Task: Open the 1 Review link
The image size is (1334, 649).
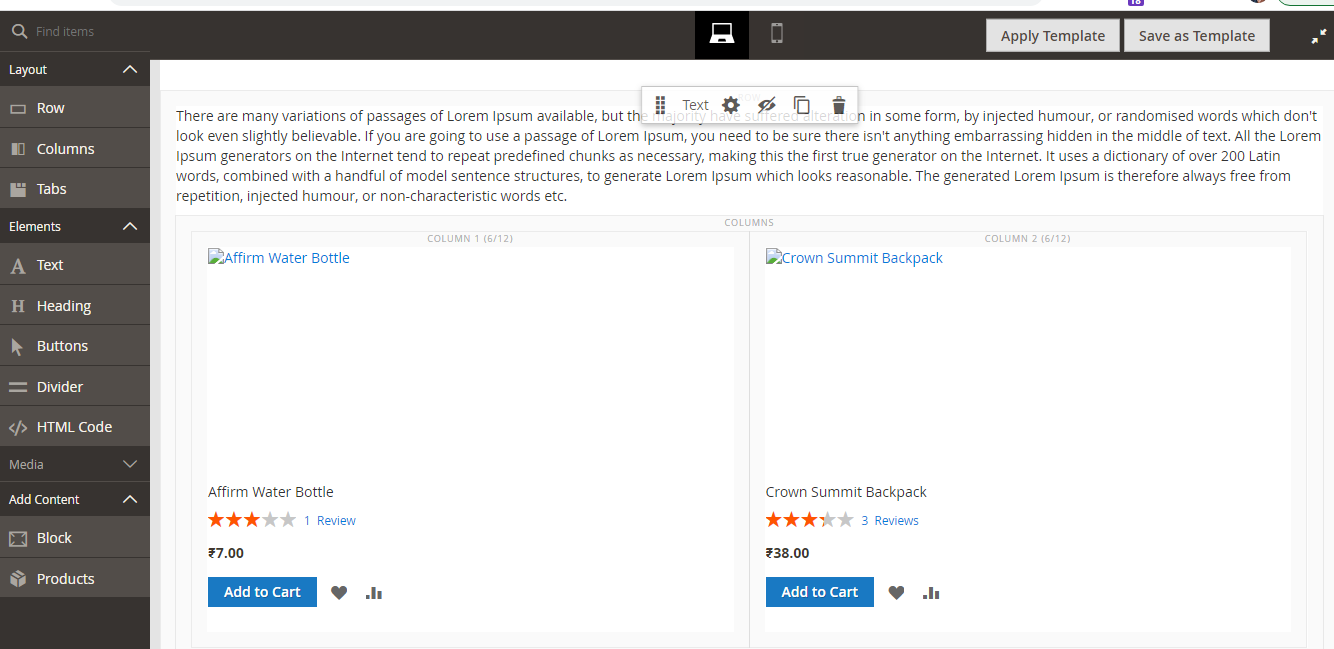Action: coord(330,520)
